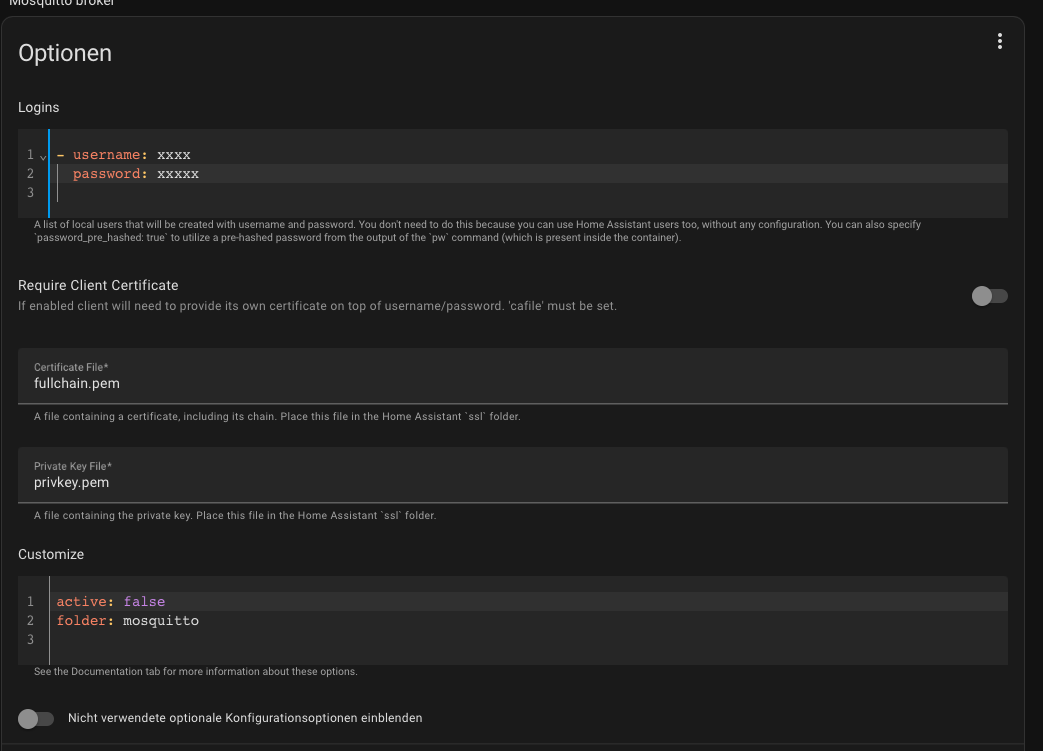Select line number 1 in Logins gutter
Viewport: 1043px width, 751px height.
point(30,155)
